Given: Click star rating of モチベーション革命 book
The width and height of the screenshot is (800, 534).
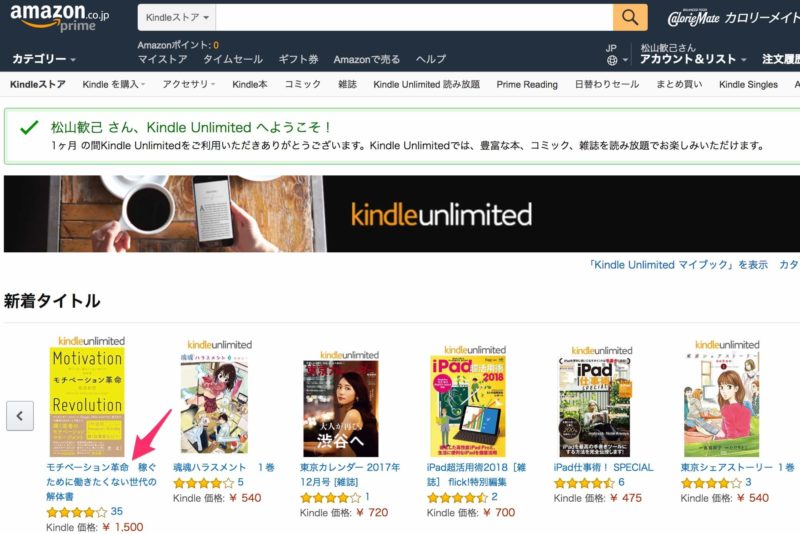Looking at the screenshot, I should click(x=77, y=512).
